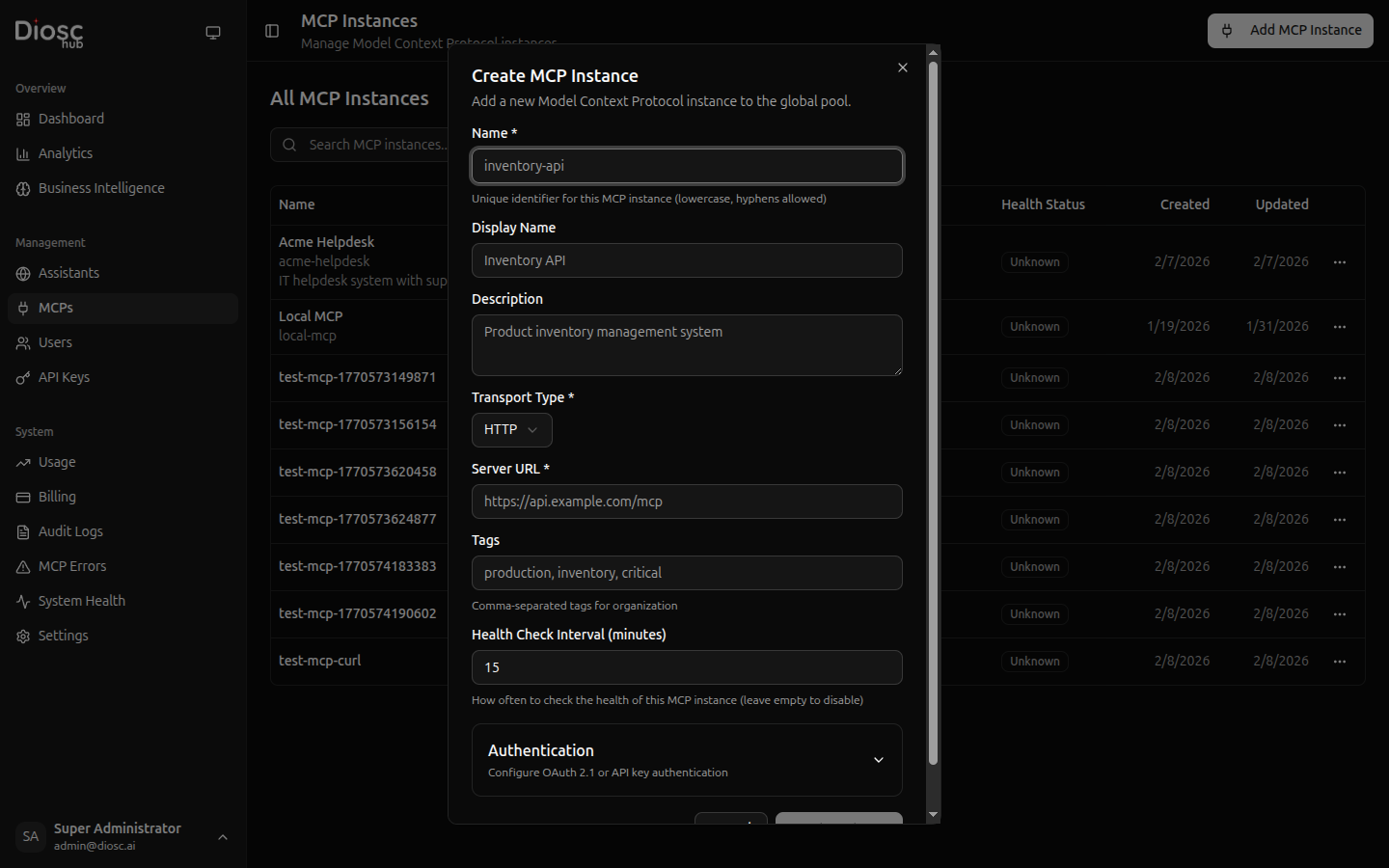Viewport: 1389px width, 868px height.
Task: Close the Create MCP Instance dialog
Action: 903,68
